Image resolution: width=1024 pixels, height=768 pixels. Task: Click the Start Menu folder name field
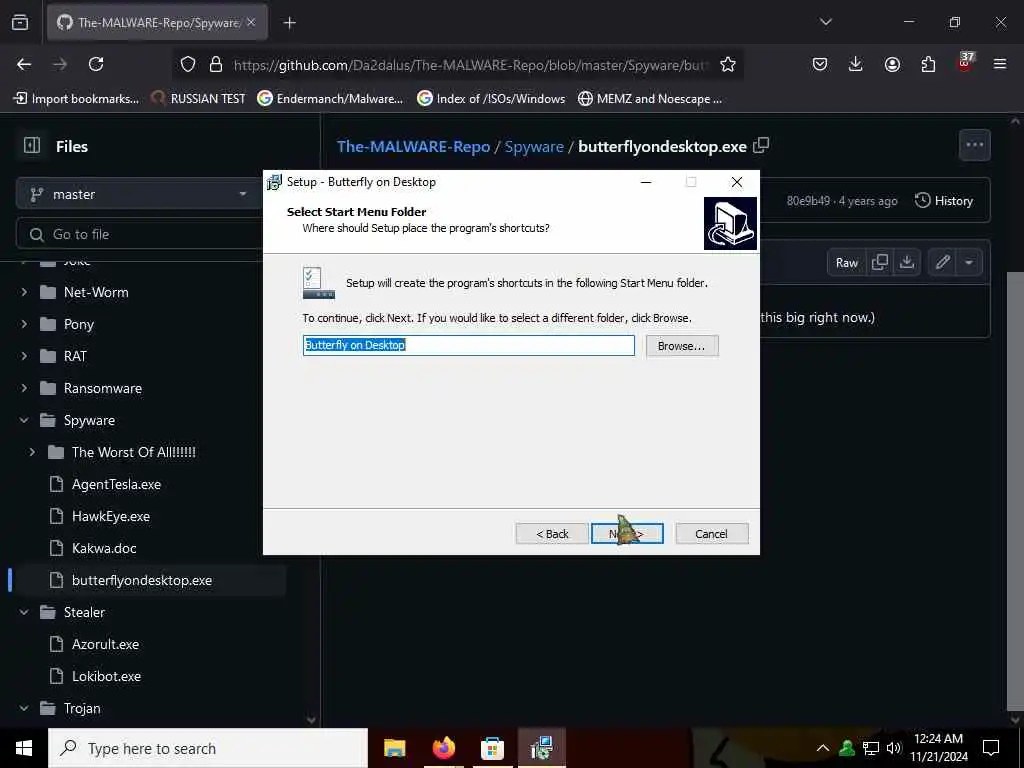pos(469,345)
